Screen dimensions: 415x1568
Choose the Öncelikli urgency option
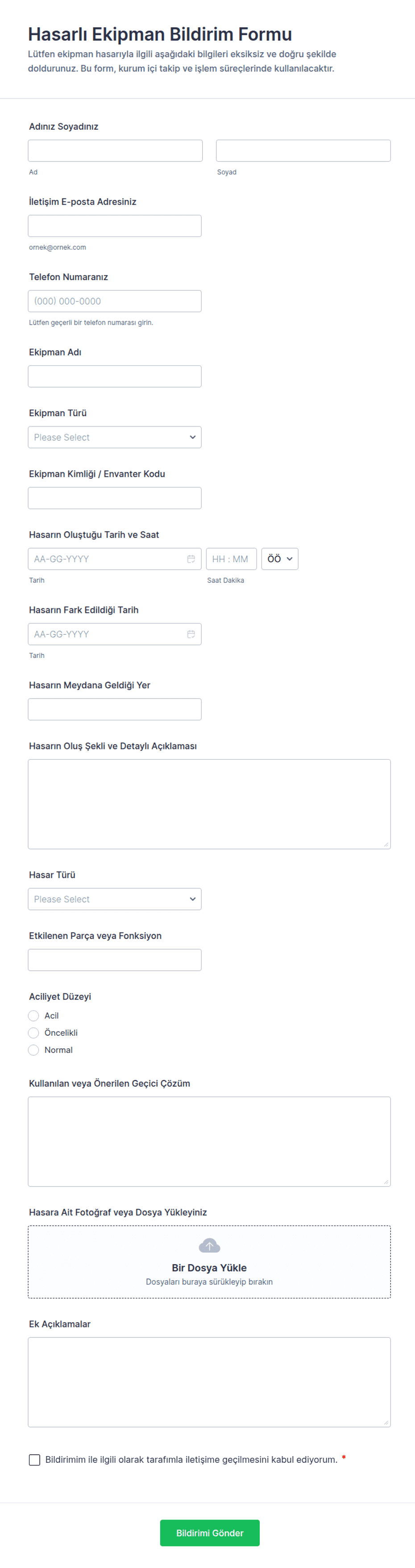click(x=34, y=1032)
